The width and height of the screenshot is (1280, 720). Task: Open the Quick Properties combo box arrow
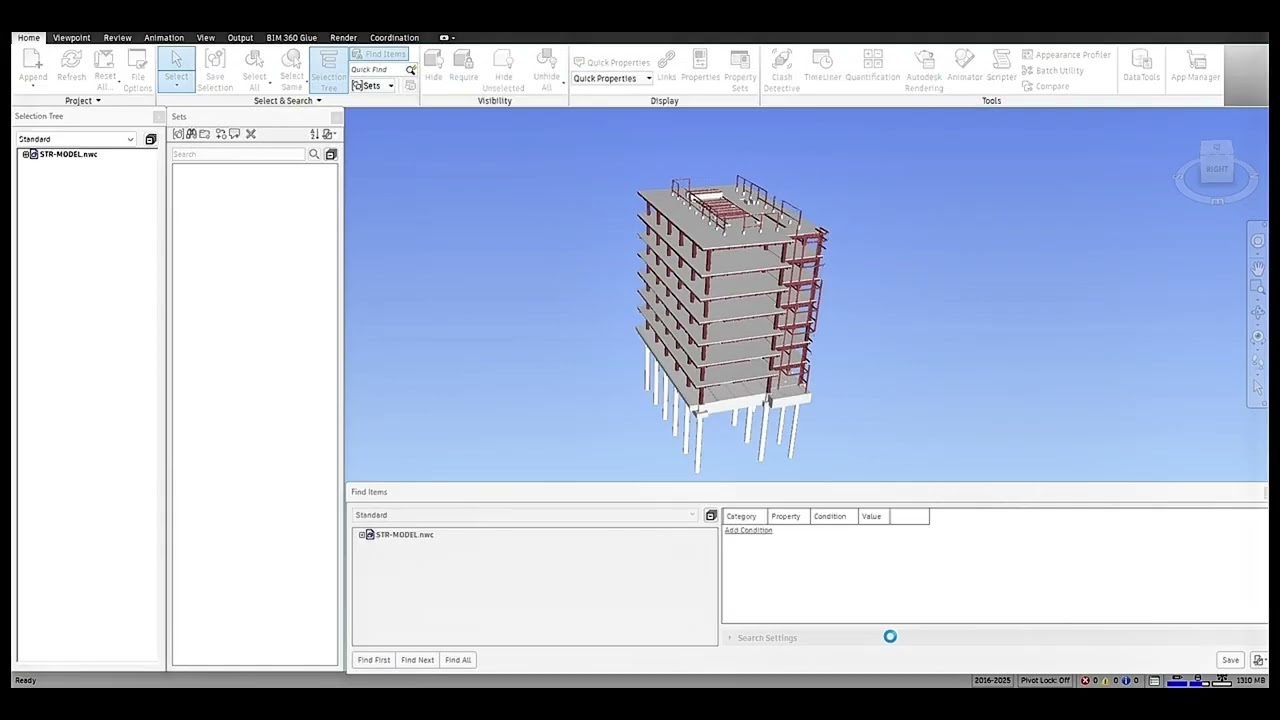coord(648,79)
